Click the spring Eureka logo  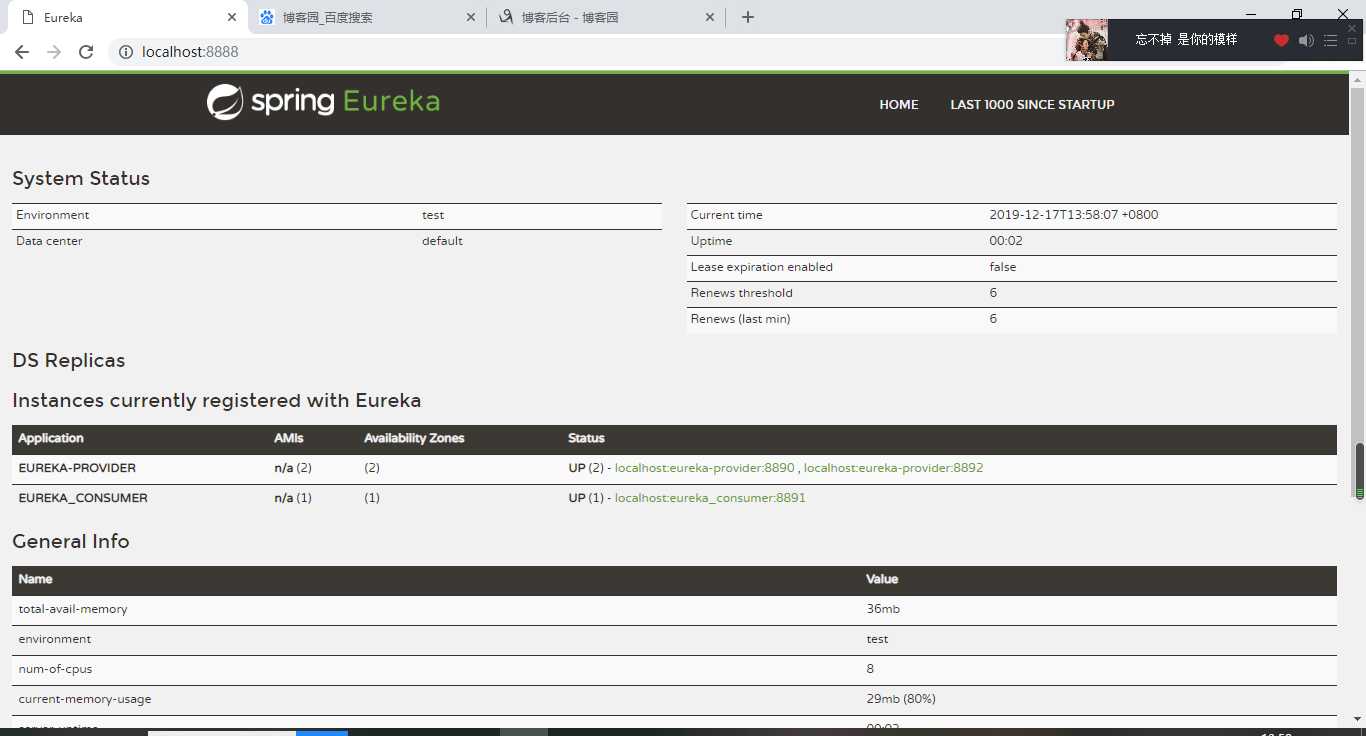[323, 102]
